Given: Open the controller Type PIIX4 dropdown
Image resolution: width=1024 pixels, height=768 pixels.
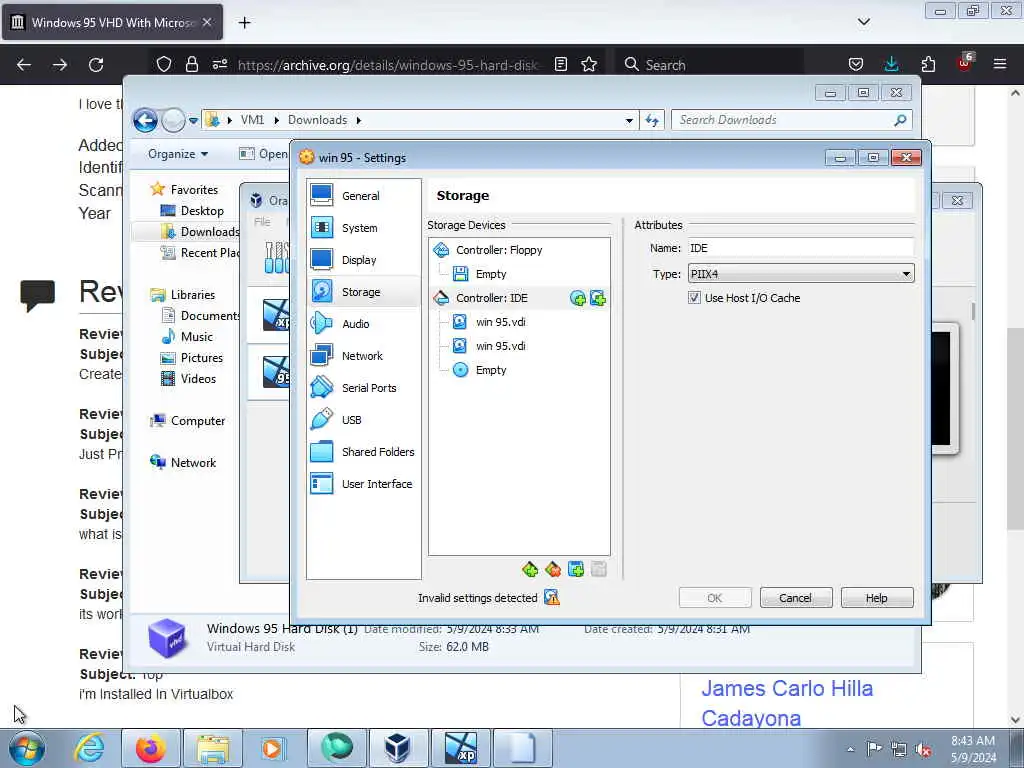Looking at the screenshot, I should pos(801,274).
